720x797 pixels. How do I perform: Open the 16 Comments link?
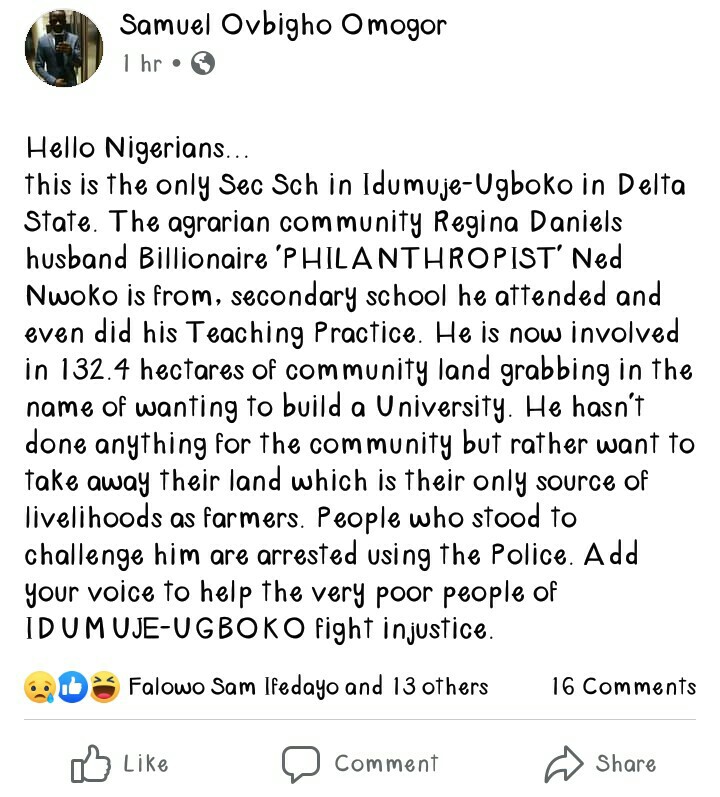pos(623,686)
